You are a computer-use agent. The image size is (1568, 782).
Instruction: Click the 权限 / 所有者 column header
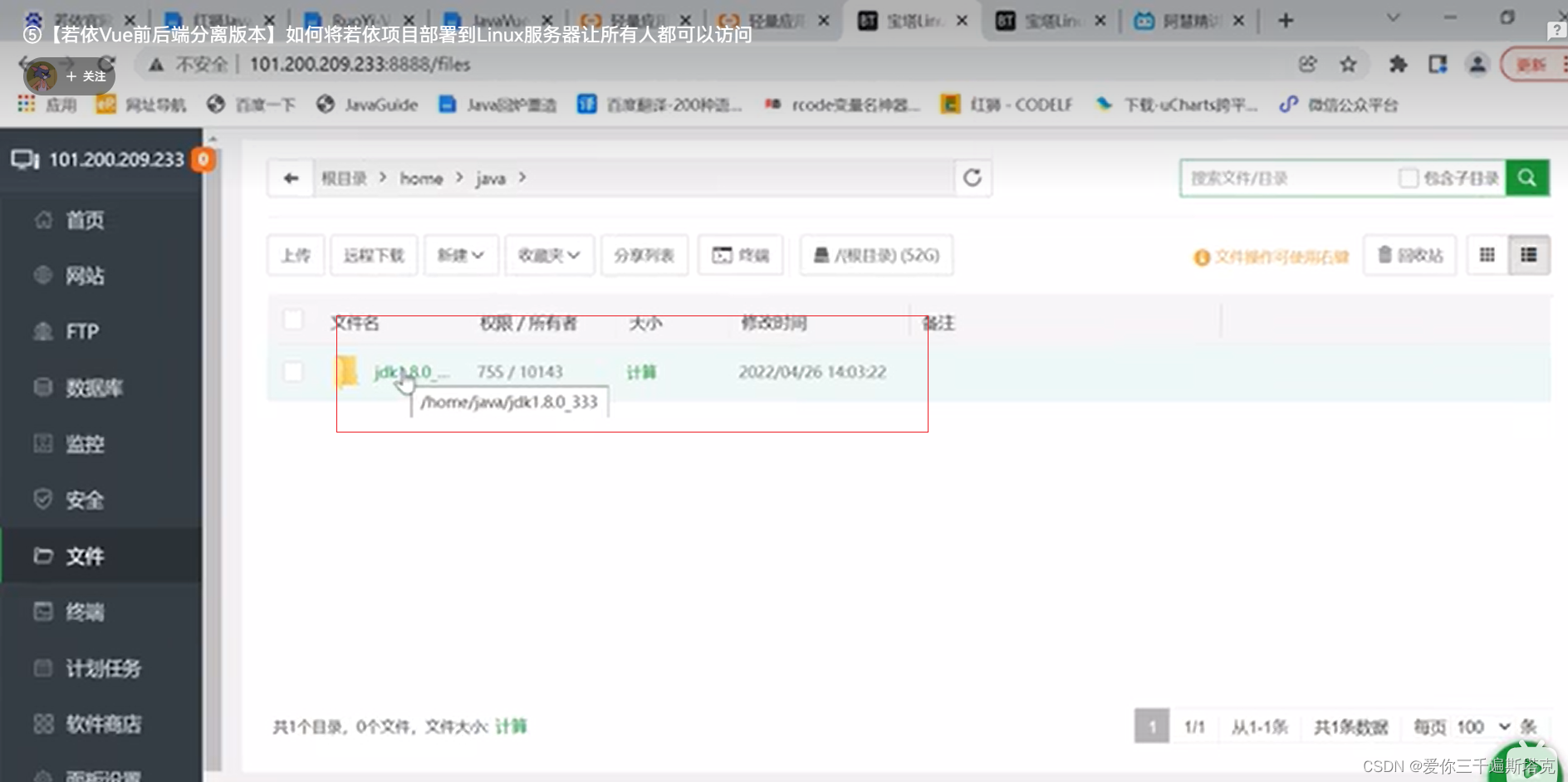point(528,323)
